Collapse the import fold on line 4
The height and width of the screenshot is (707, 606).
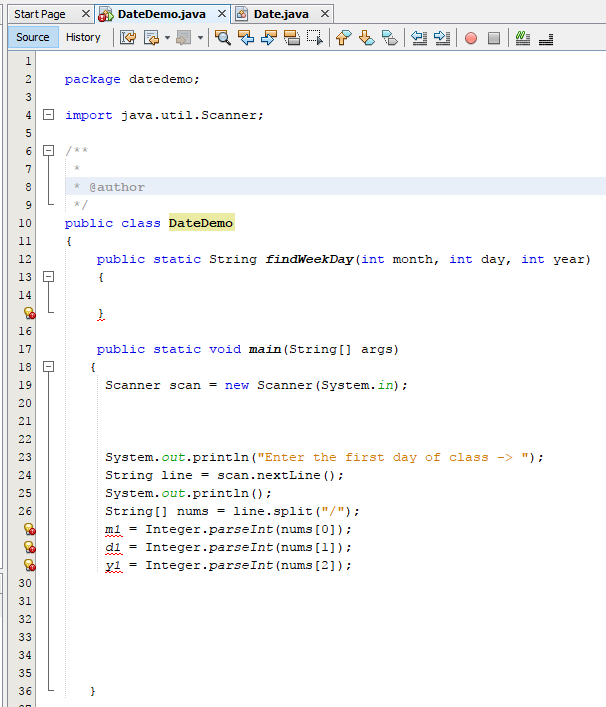pos(49,115)
